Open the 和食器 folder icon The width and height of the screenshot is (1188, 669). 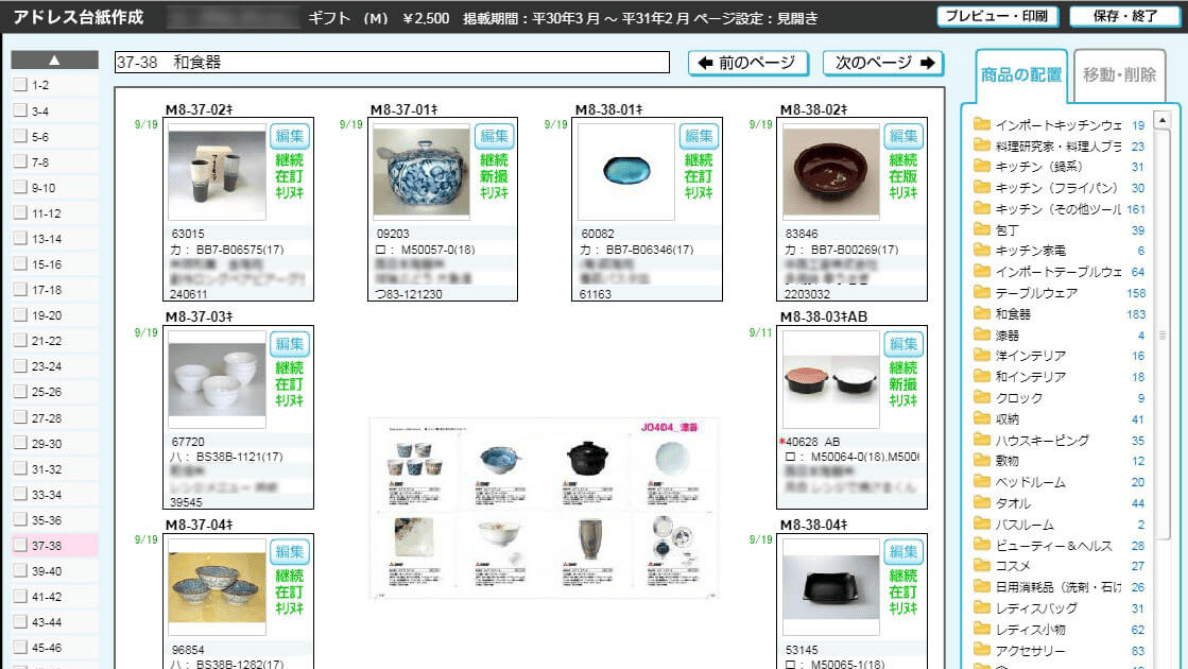point(981,314)
